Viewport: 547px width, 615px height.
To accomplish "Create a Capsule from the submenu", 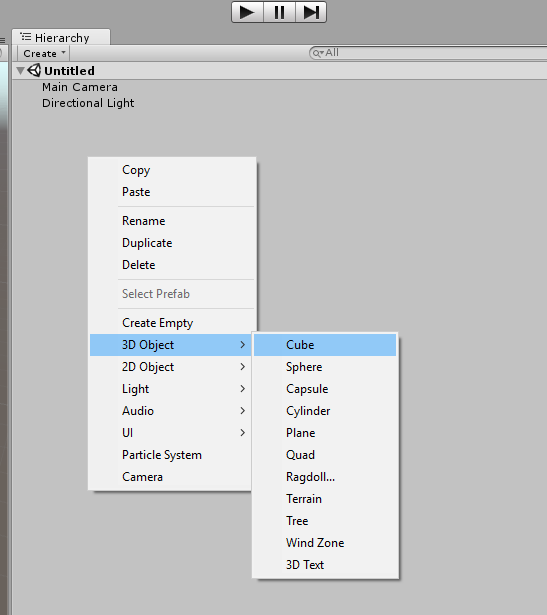I will pyautogui.click(x=325, y=389).
